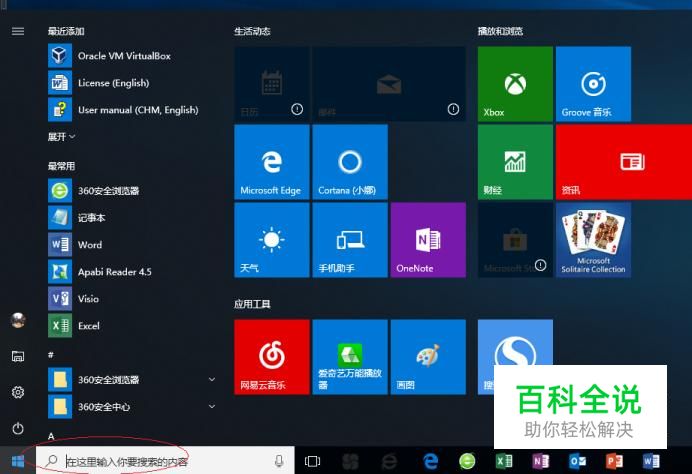
Task: Open the 360安全中心 folder entry
Action: [x=132, y=406]
